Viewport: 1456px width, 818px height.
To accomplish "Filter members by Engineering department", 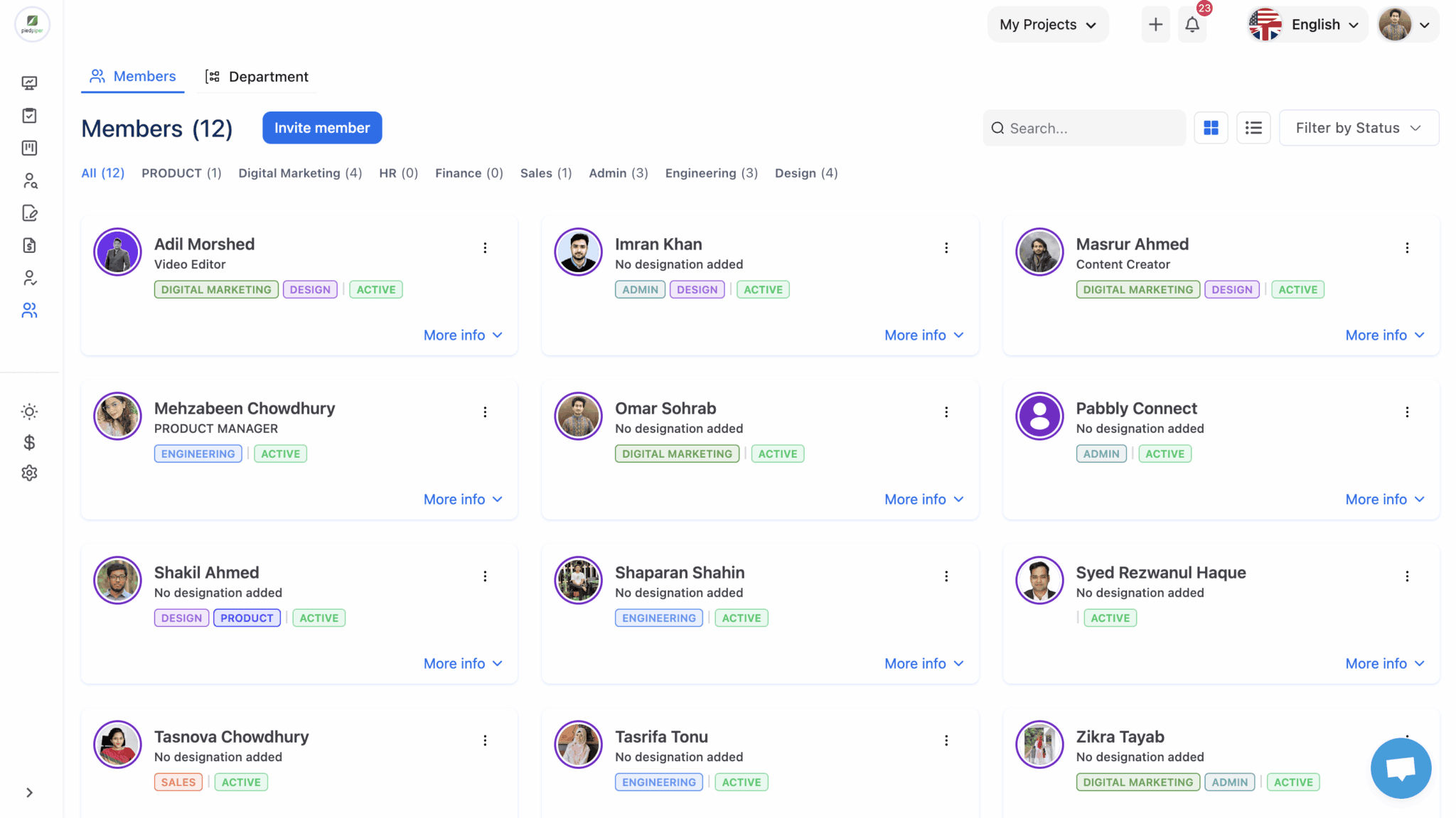I will [x=711, y=173].
